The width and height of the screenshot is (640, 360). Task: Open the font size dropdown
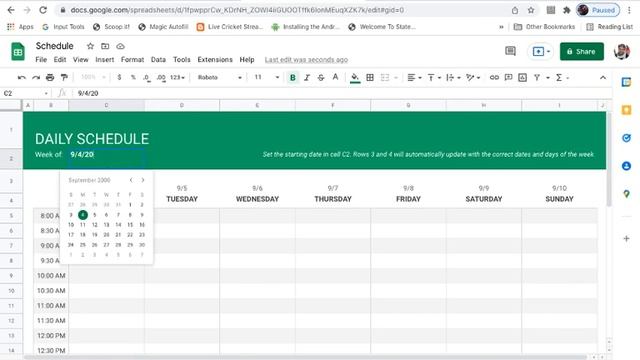click(x=267, y=77)
